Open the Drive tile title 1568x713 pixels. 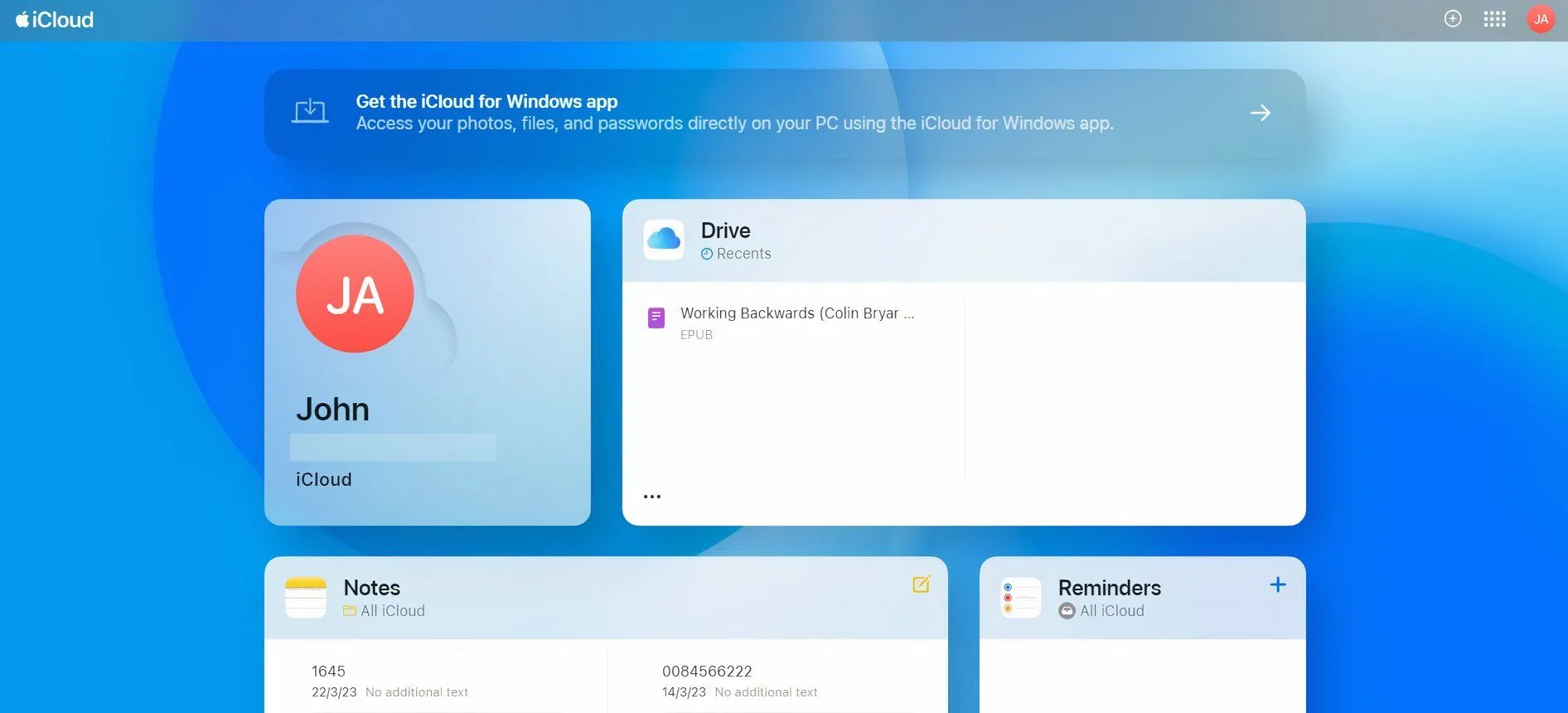(726, 230)
